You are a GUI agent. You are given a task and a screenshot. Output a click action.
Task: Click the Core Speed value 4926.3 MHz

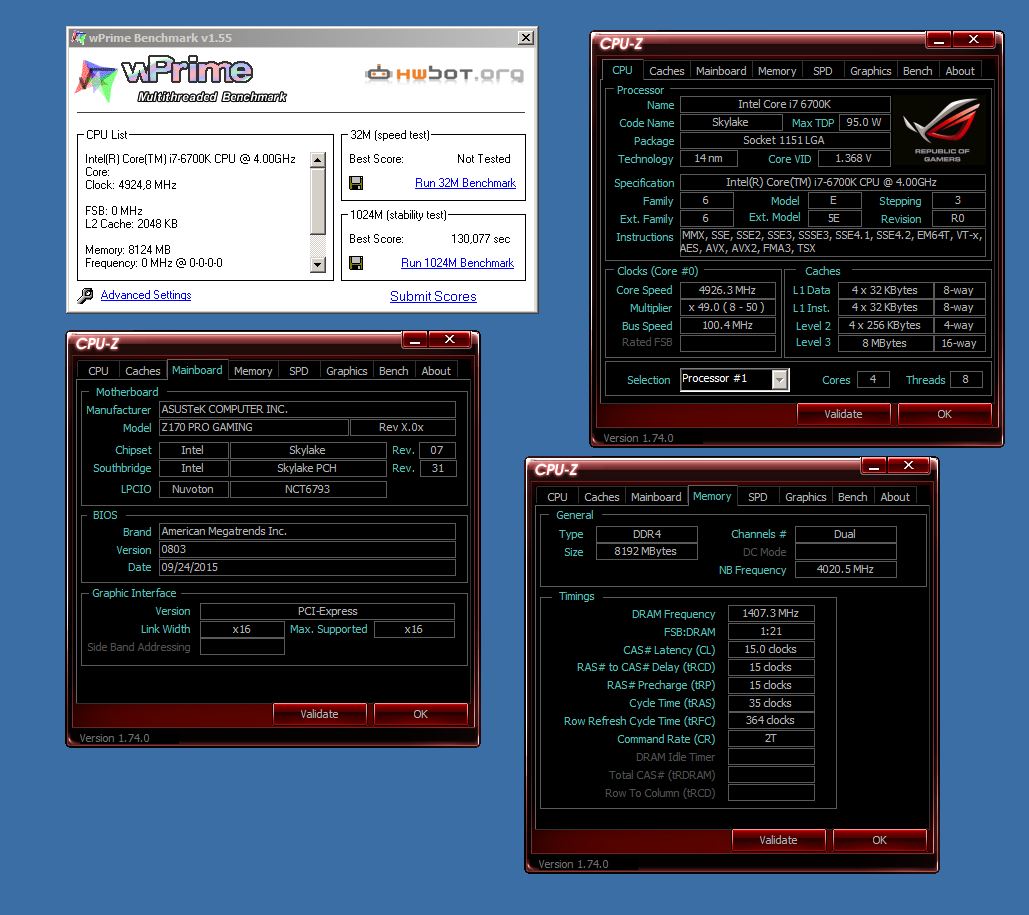coord(727,290)
